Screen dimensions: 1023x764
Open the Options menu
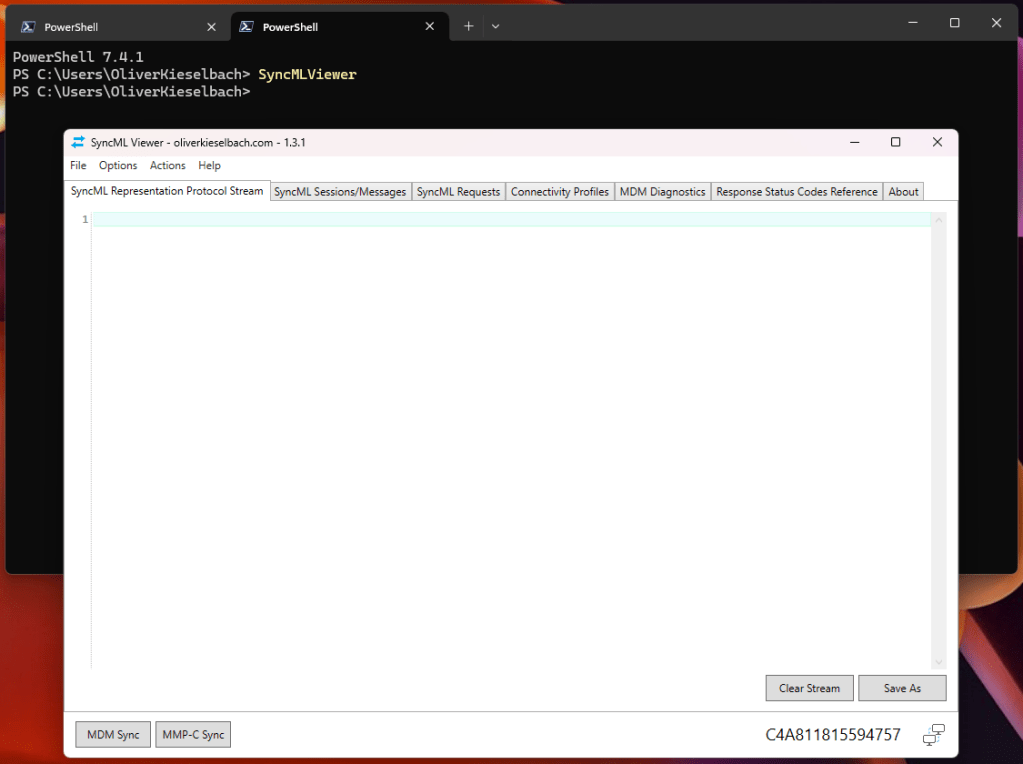click(x=118, y=165)
